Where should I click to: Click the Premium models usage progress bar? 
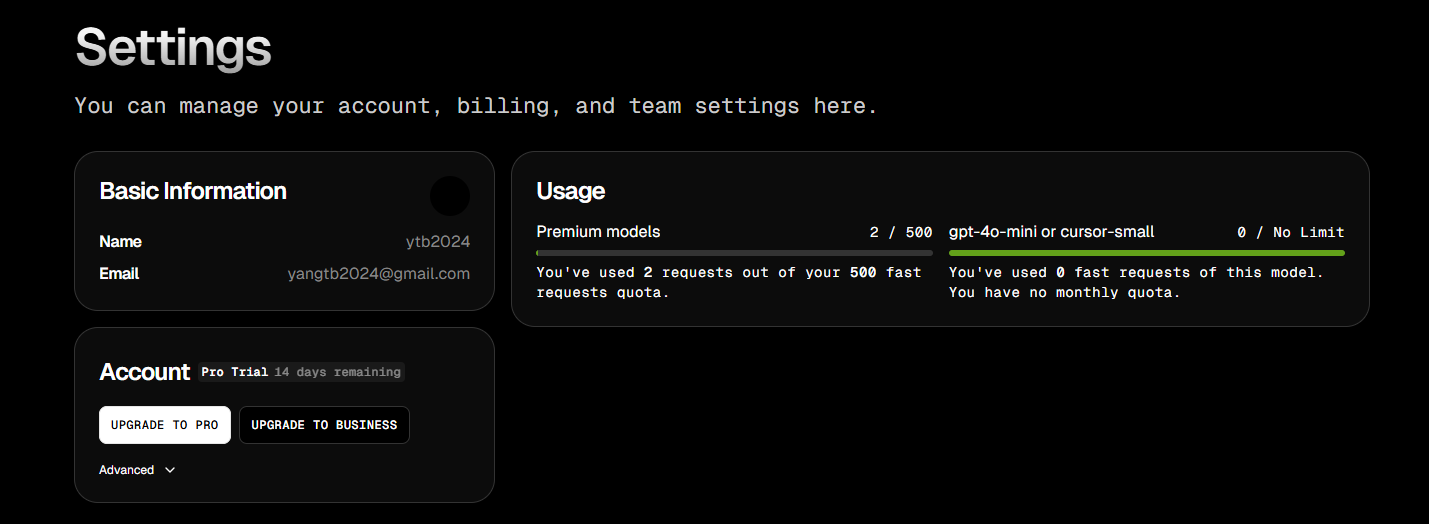734,253
